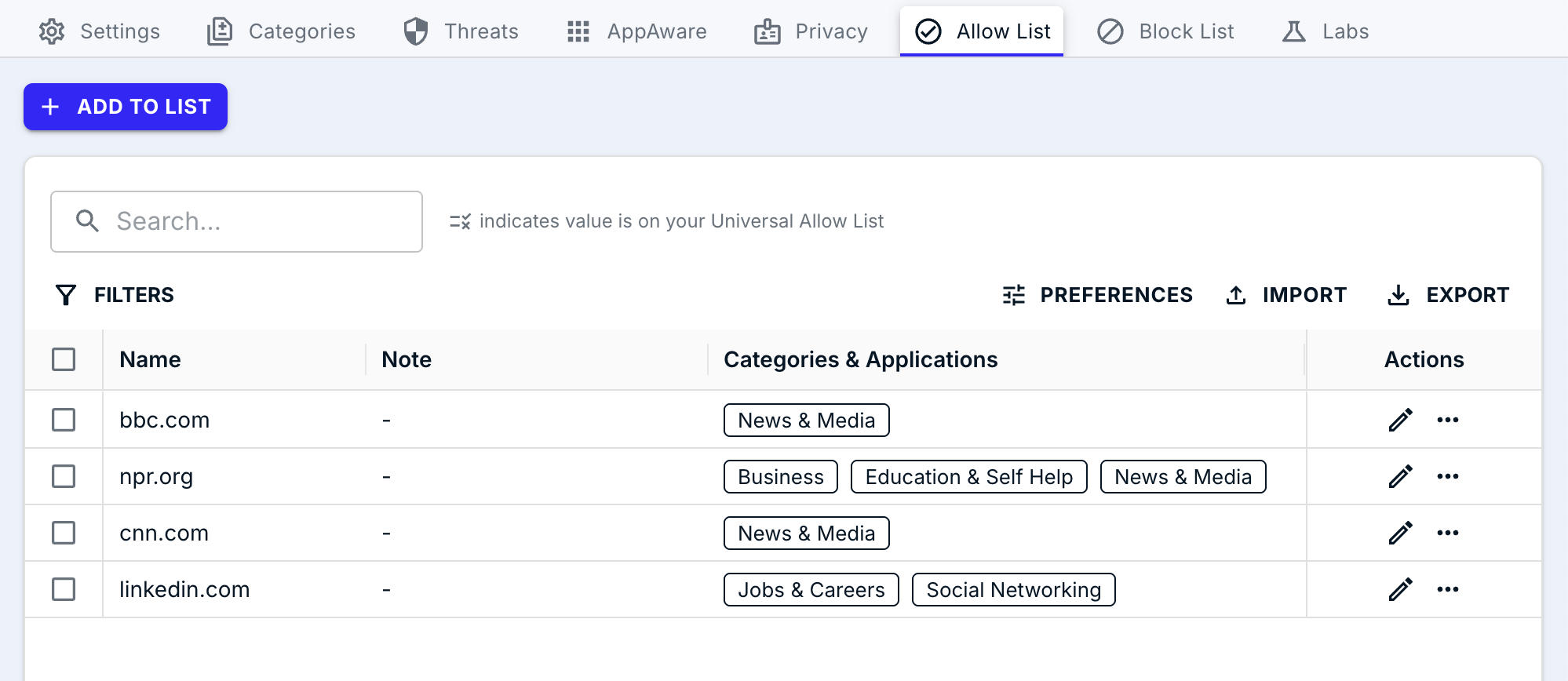Focus the Search input field
The width and height of the screenshot is (1568, 681).
[x=236, y=221]
